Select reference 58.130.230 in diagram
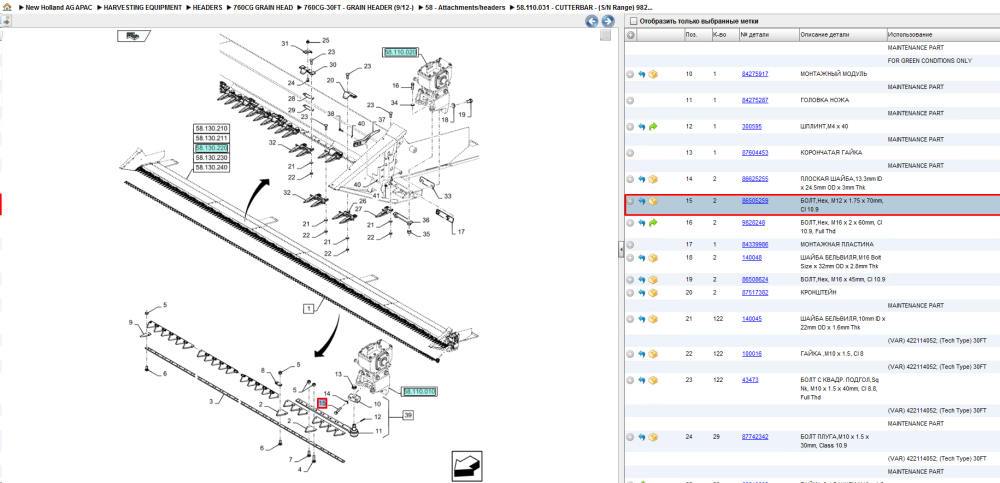 [x=211, y=157]
